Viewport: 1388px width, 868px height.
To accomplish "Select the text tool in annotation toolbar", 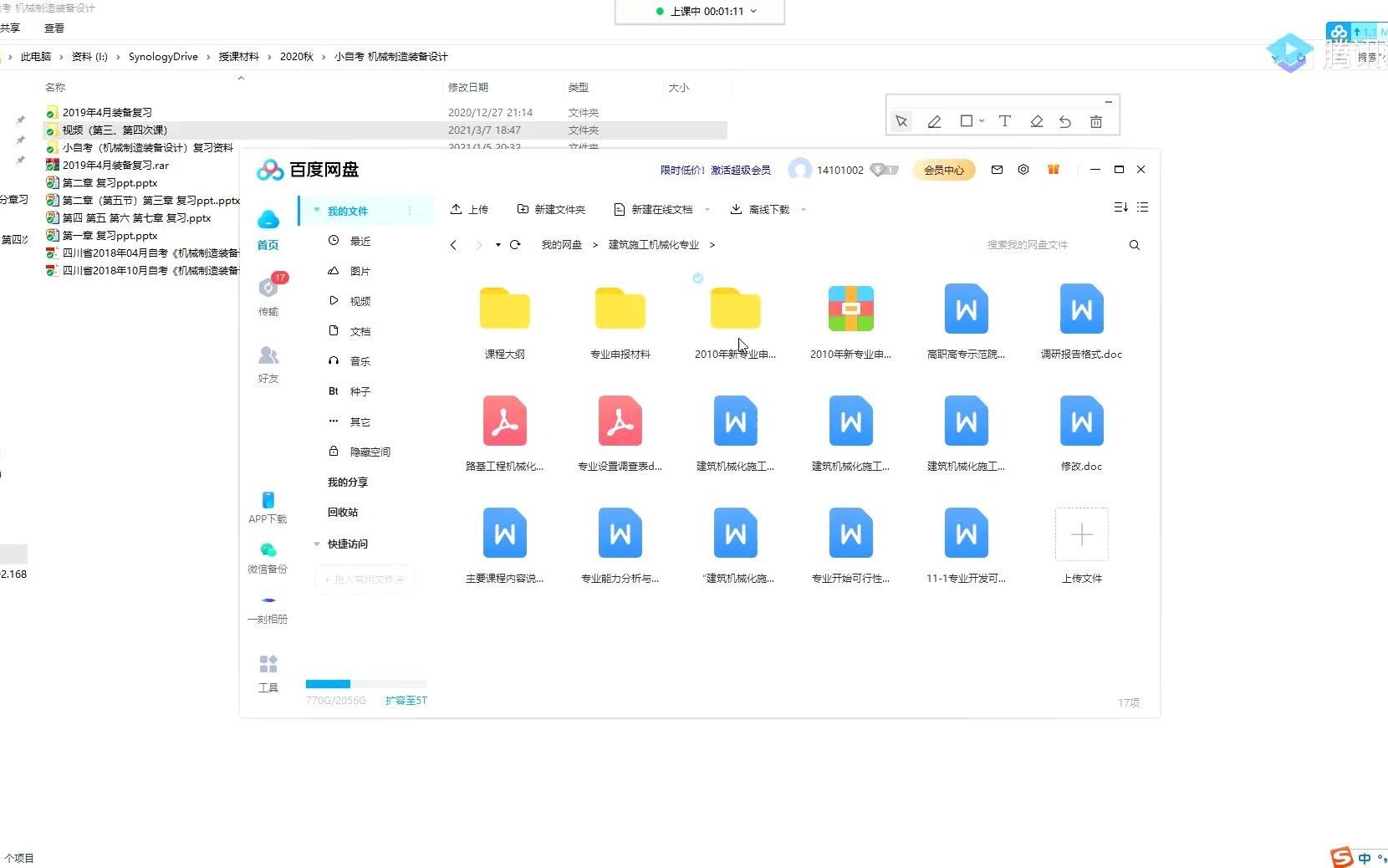I will [1005, 121].
